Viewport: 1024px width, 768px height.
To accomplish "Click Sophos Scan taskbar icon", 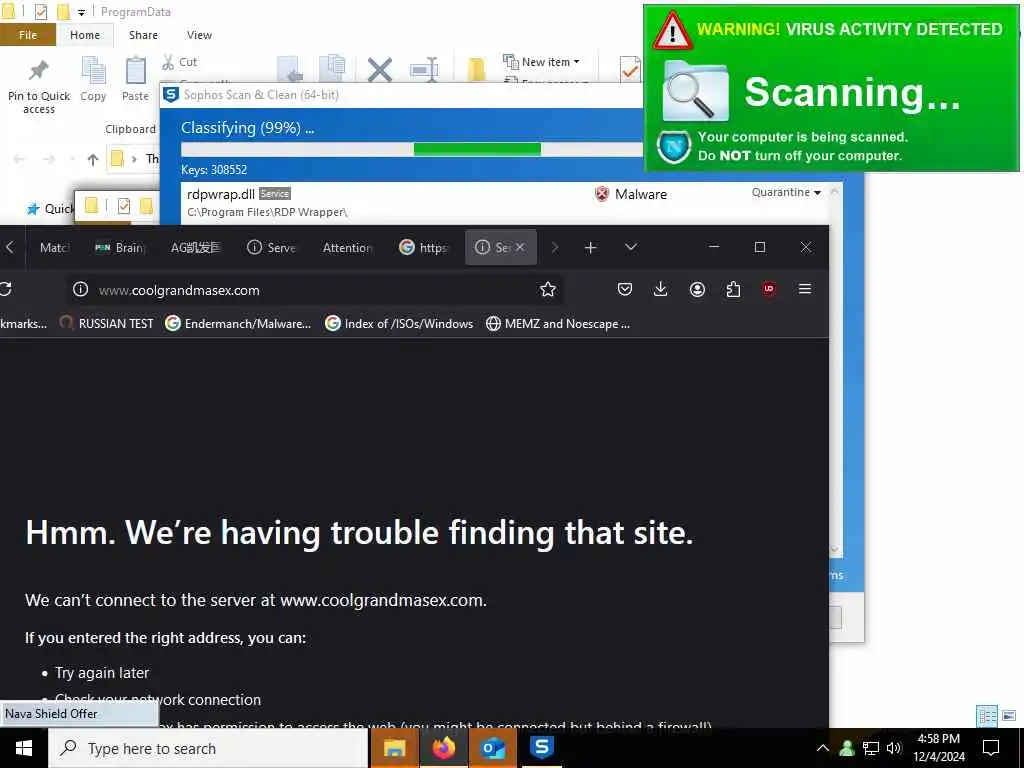I will click(541, 748).
